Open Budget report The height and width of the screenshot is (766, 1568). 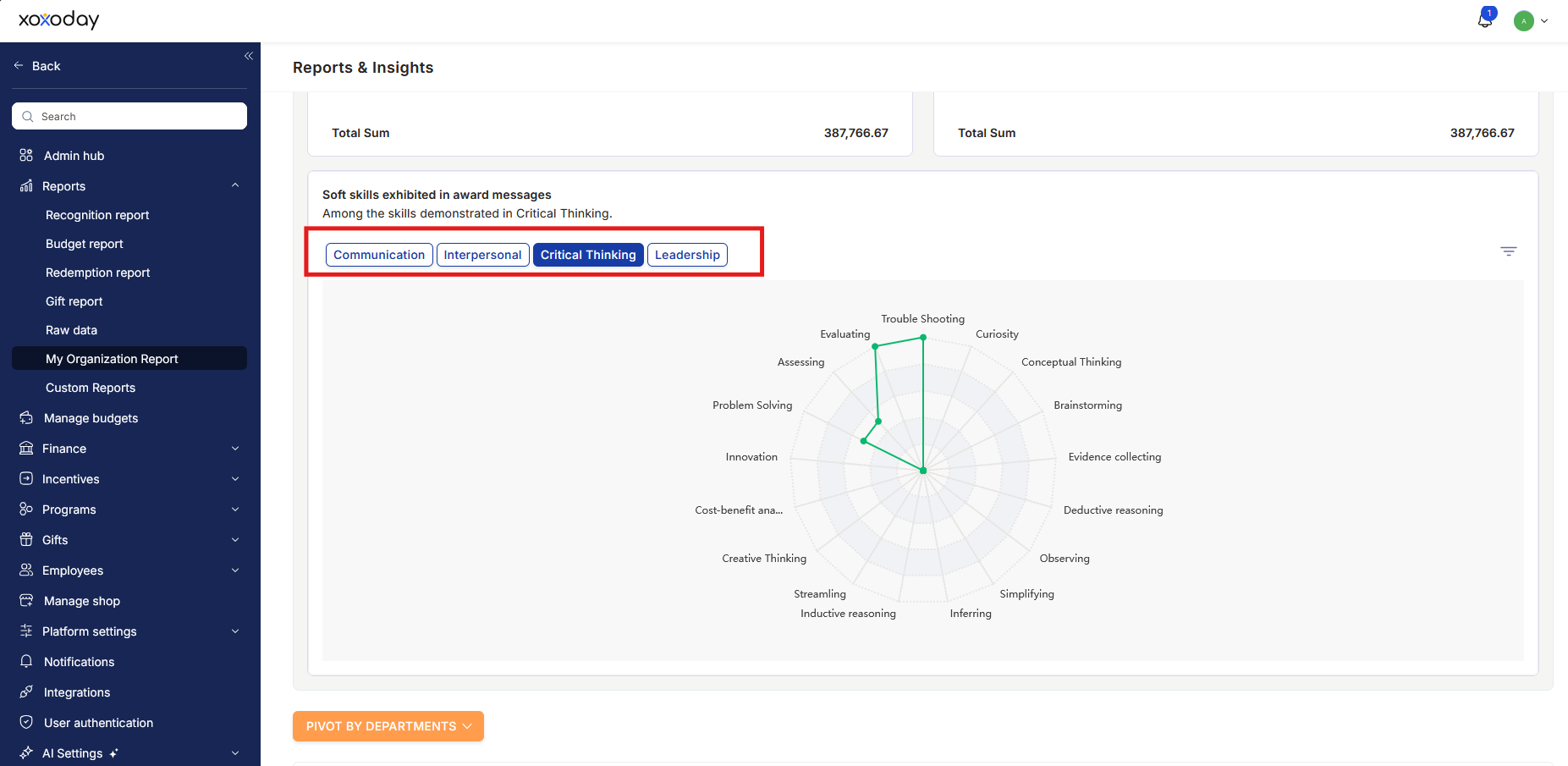(x=85, y=244)
